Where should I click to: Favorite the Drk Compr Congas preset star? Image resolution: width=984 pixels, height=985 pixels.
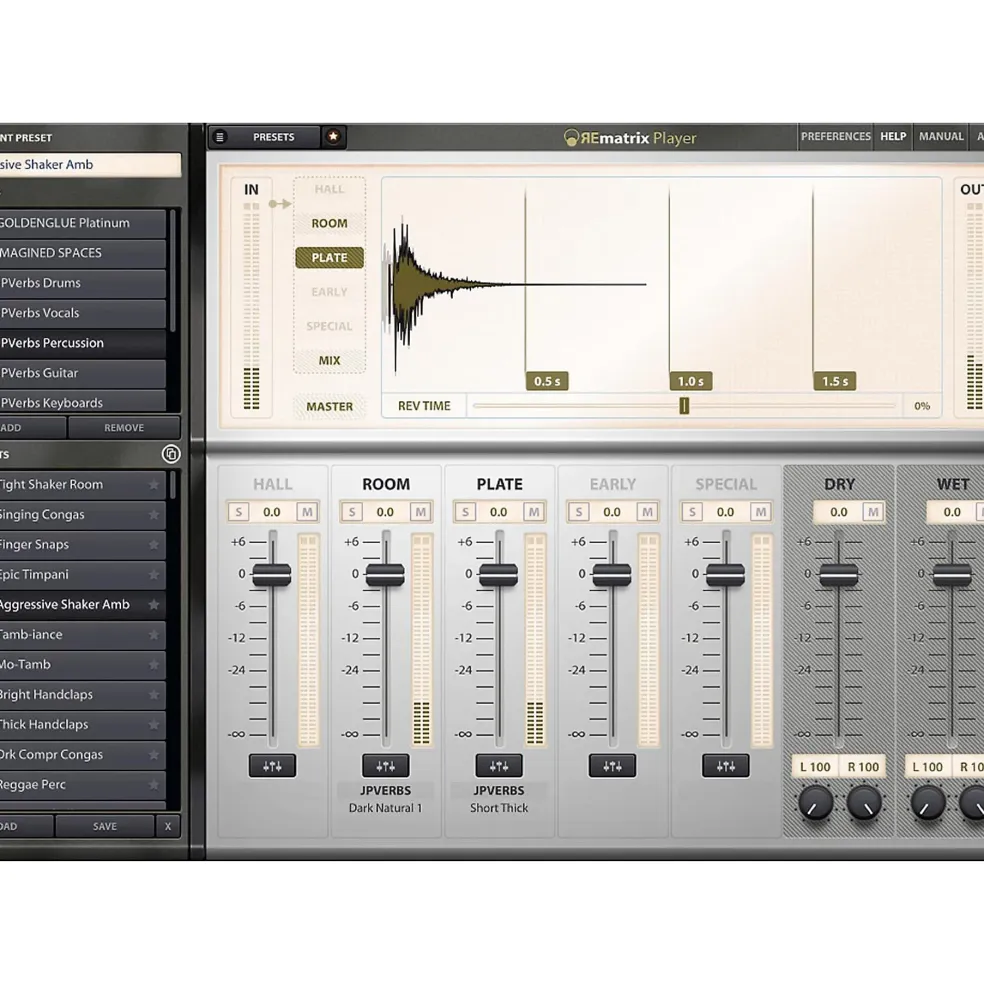[x=153, y=754]
